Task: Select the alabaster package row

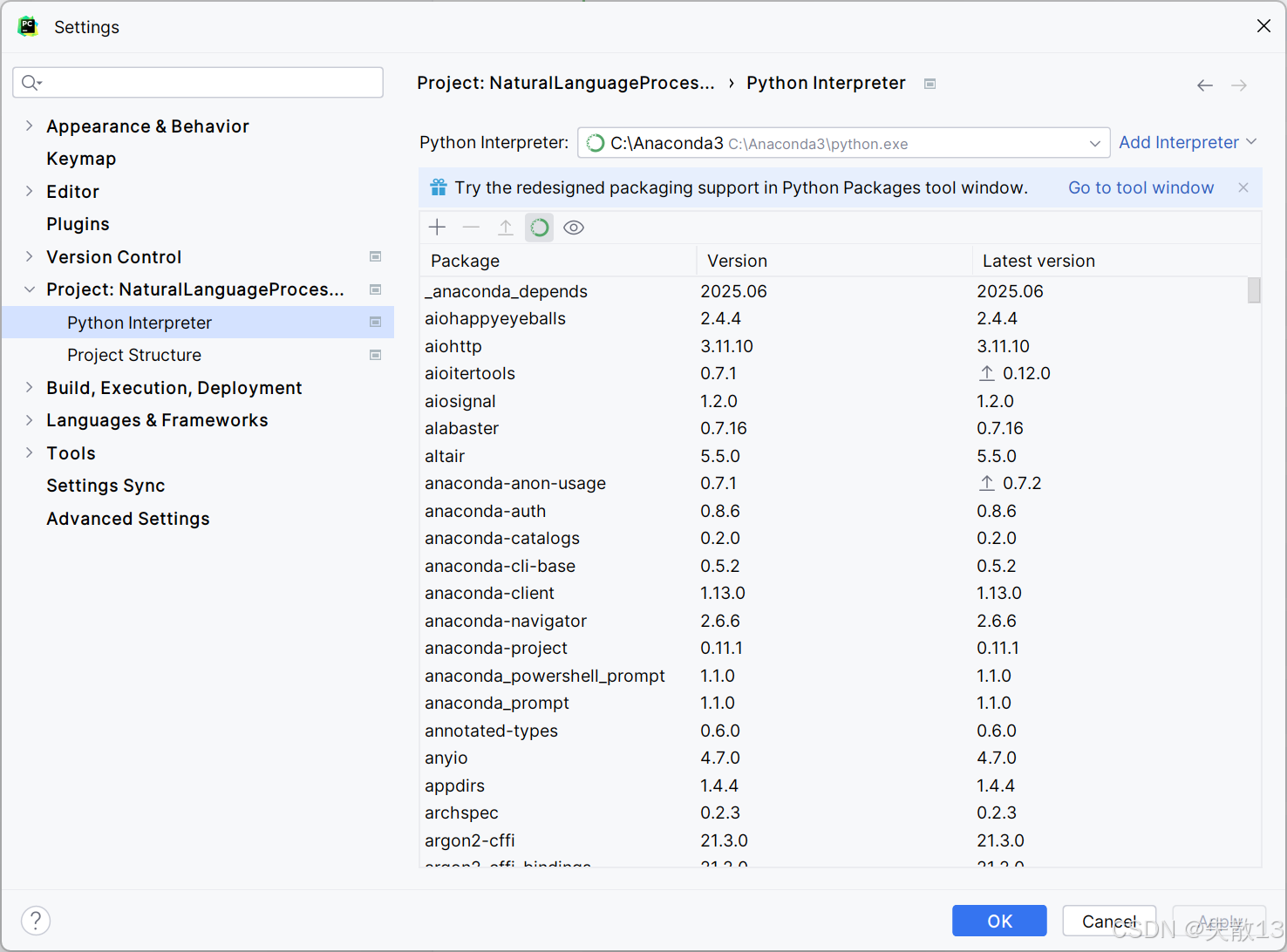Action: point(834,428)
